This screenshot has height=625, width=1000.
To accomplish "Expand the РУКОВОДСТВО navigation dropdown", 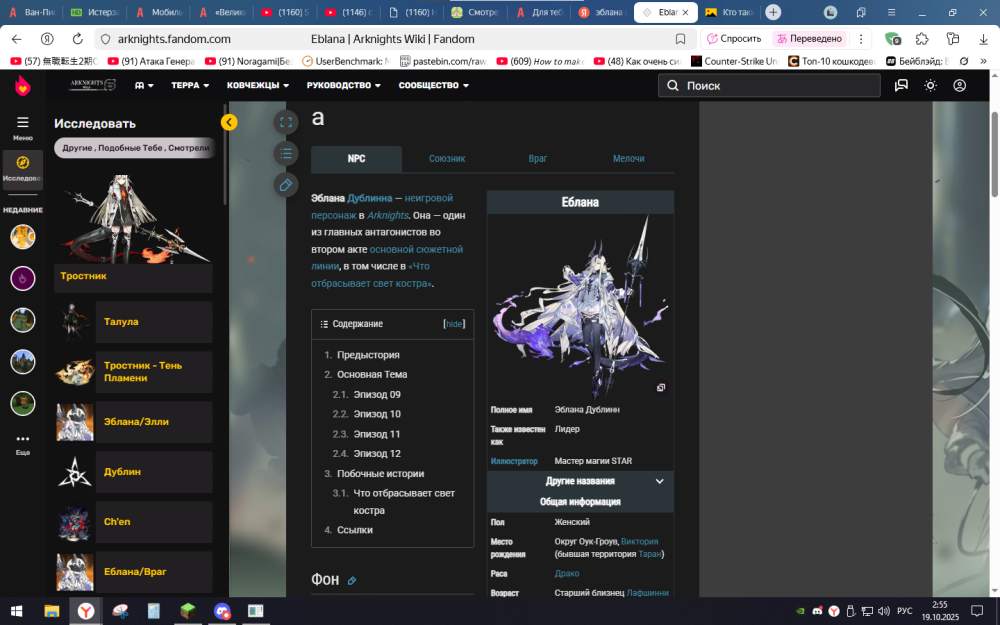I will [343, 85].
